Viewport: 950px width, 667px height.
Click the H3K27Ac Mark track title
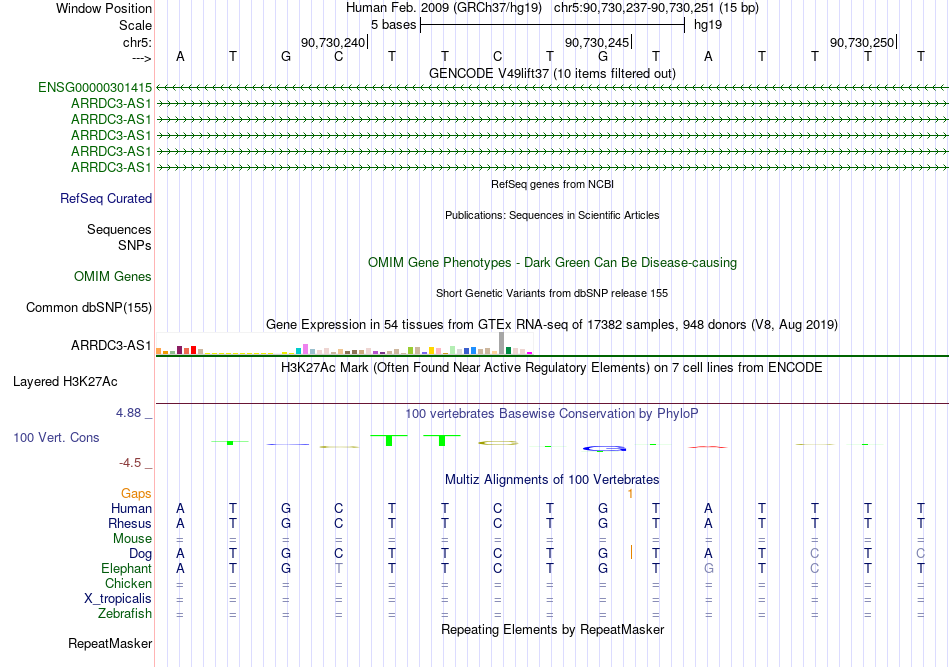[x=552, y=368]
